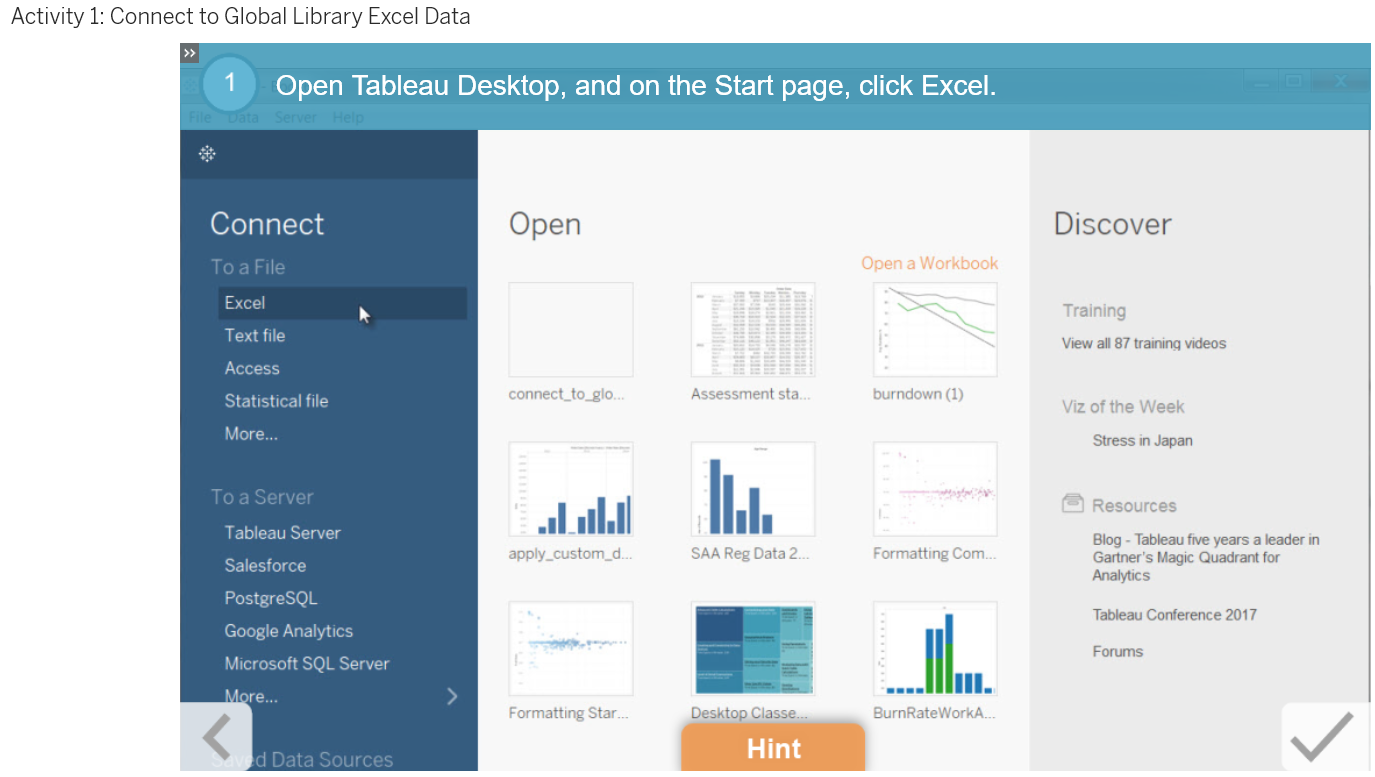Open the Server menu
Viewport: 1375px width, 777px height.
pyautogui.click(x=295, y=117)
